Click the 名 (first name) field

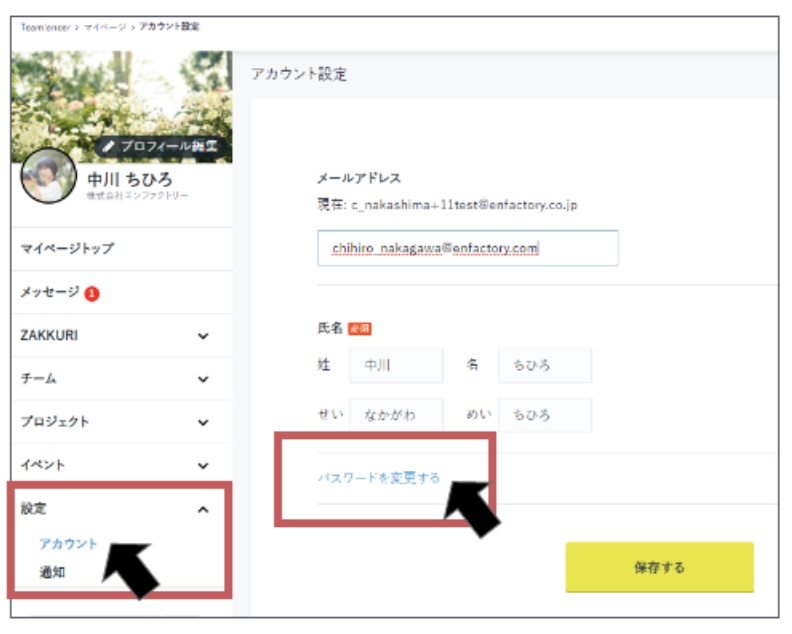544,366
